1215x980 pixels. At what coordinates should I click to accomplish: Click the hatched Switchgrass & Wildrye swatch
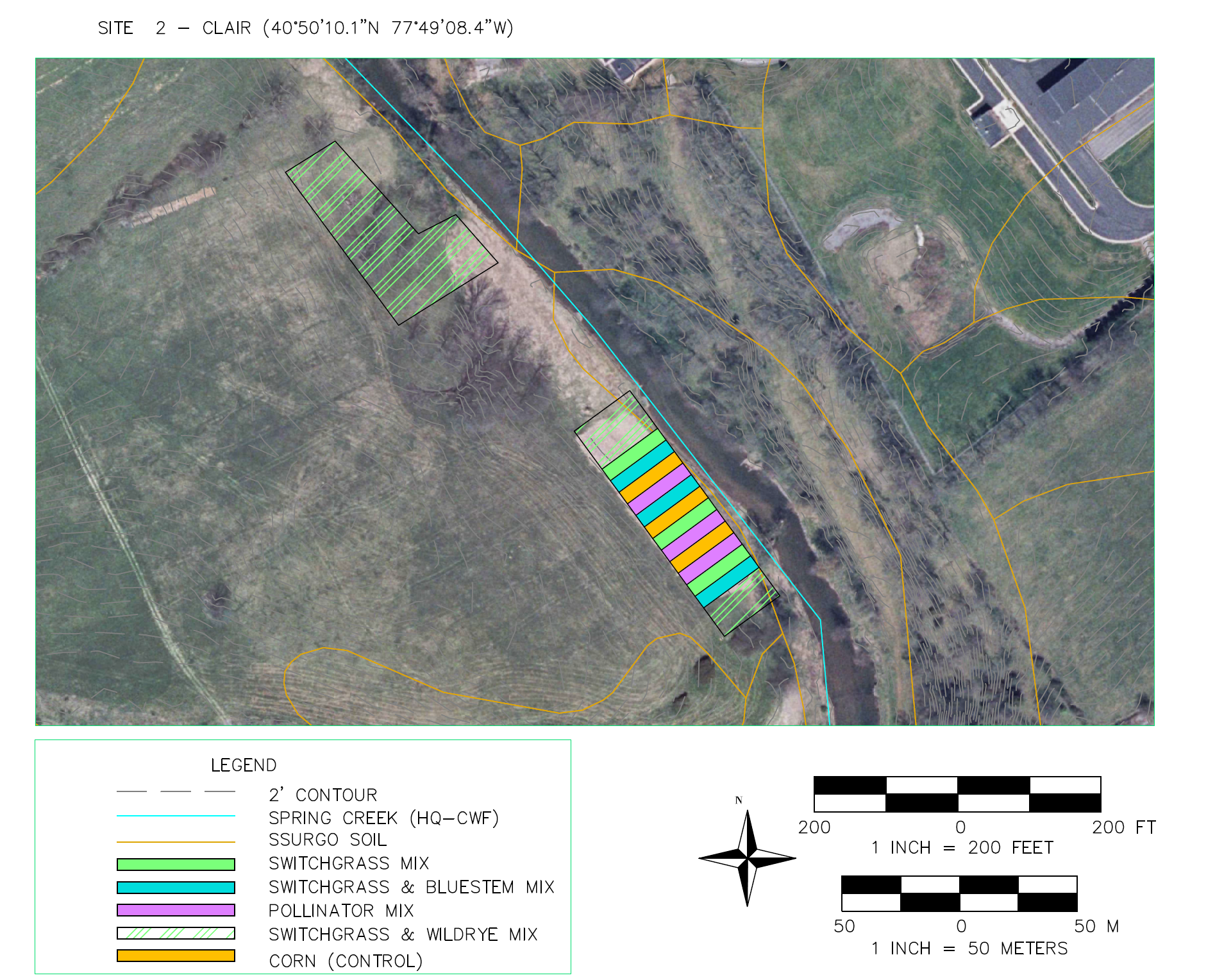point(176,933)
